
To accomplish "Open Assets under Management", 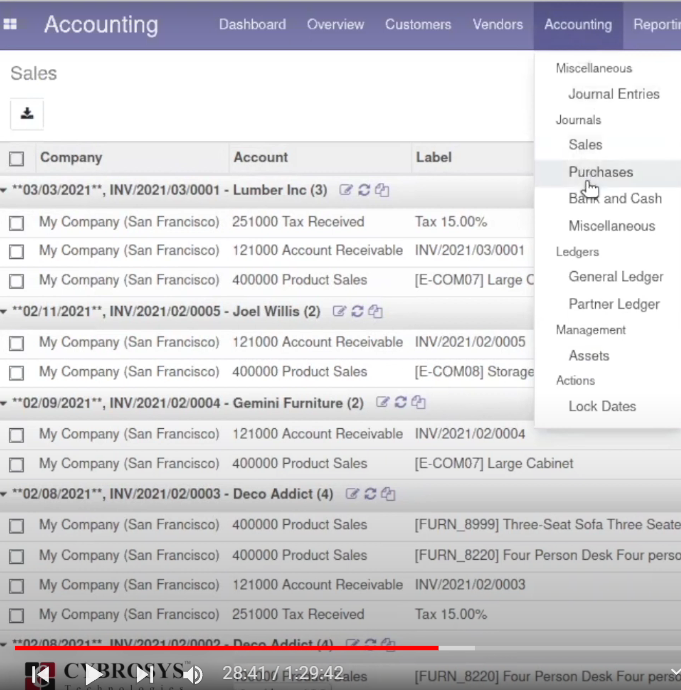I will pos(589,356).
